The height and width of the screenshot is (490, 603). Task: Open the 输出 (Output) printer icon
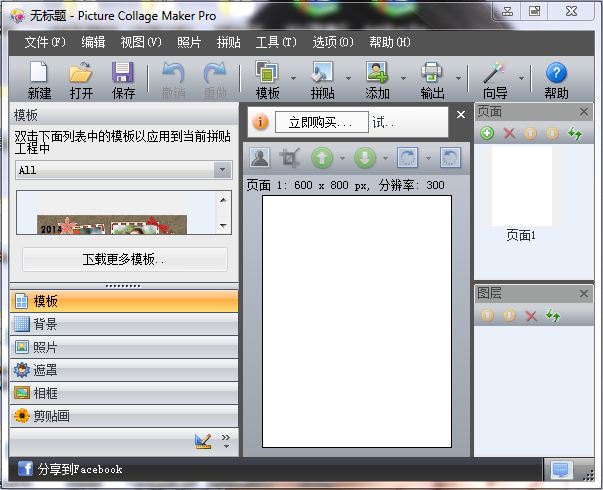tap(432, 74)
